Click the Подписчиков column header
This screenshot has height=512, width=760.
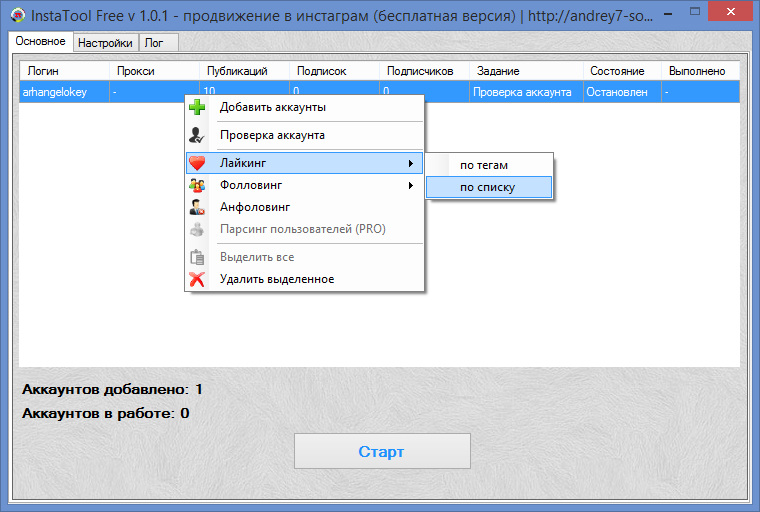(424, 71)
